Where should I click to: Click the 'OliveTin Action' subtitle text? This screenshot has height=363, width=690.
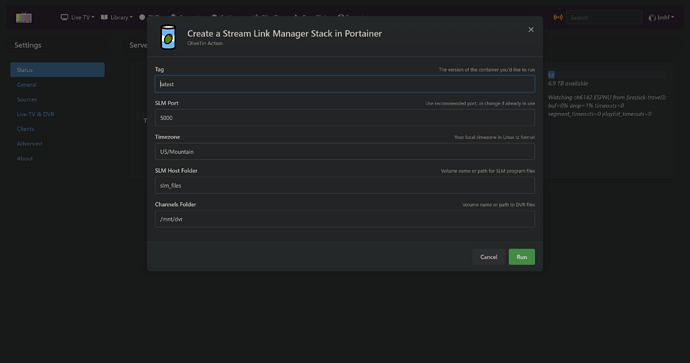(x=205, y=43)
